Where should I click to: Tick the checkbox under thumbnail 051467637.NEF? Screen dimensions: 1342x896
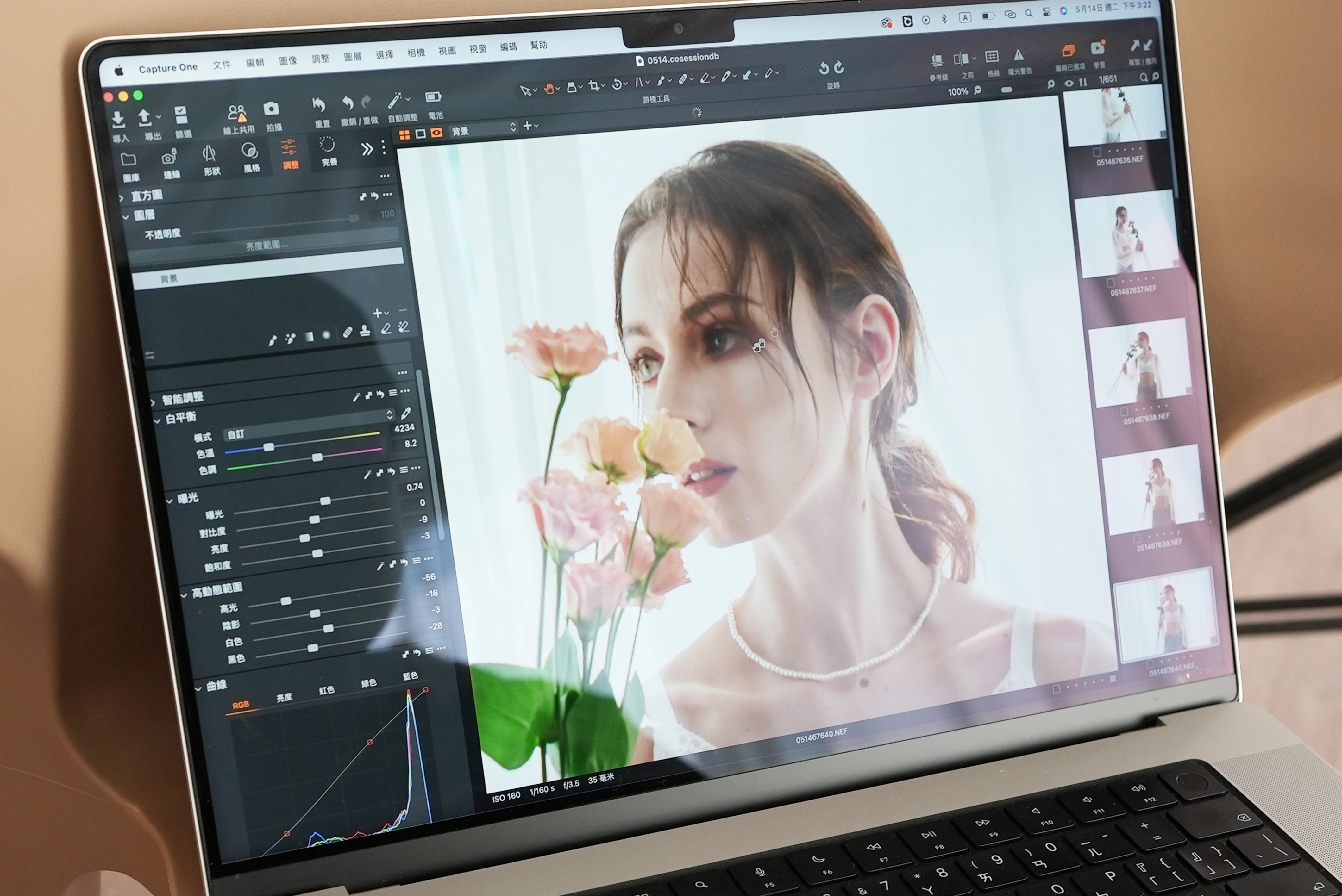pos(1111,283)
